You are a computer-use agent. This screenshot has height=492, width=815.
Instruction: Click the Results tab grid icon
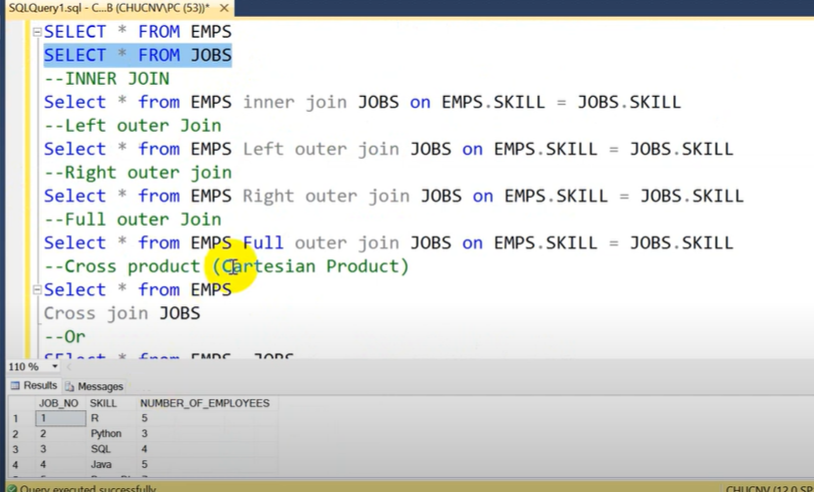(15, 386)
